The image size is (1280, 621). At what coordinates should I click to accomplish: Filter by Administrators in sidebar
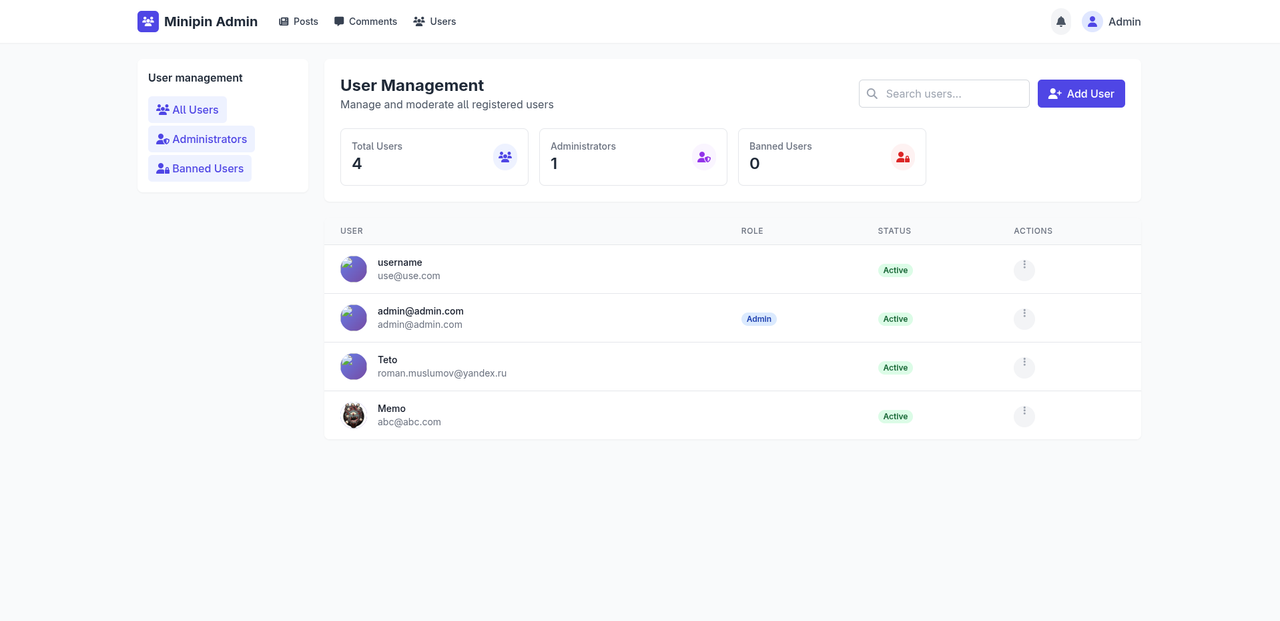tap(201, 139)
